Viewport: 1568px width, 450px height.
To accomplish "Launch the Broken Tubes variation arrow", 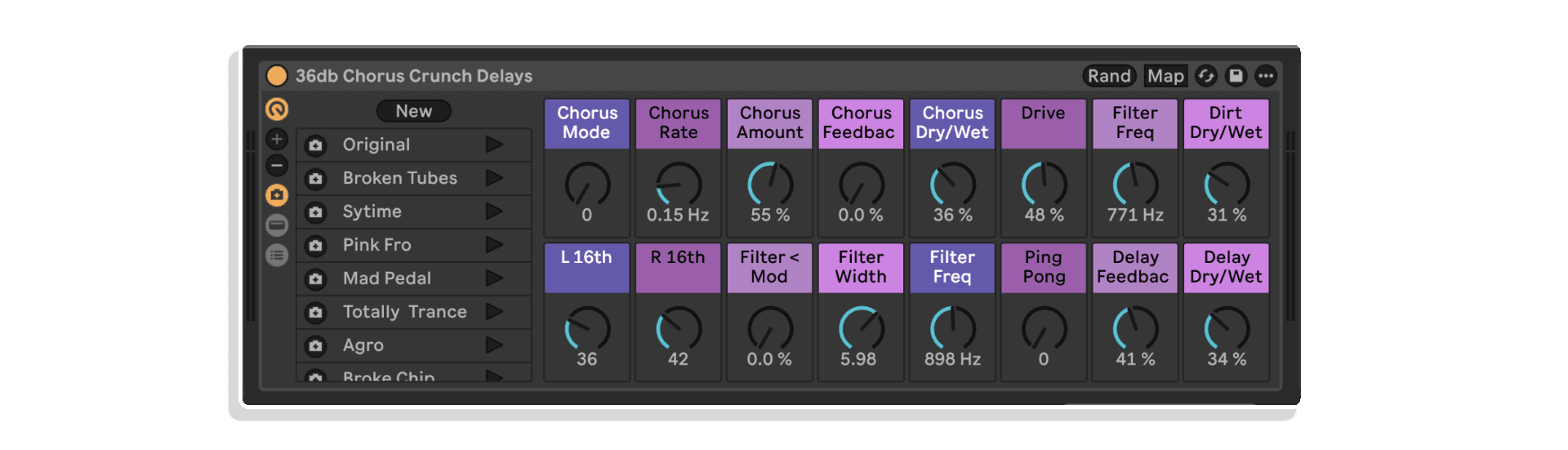I will tap(494, 178).
